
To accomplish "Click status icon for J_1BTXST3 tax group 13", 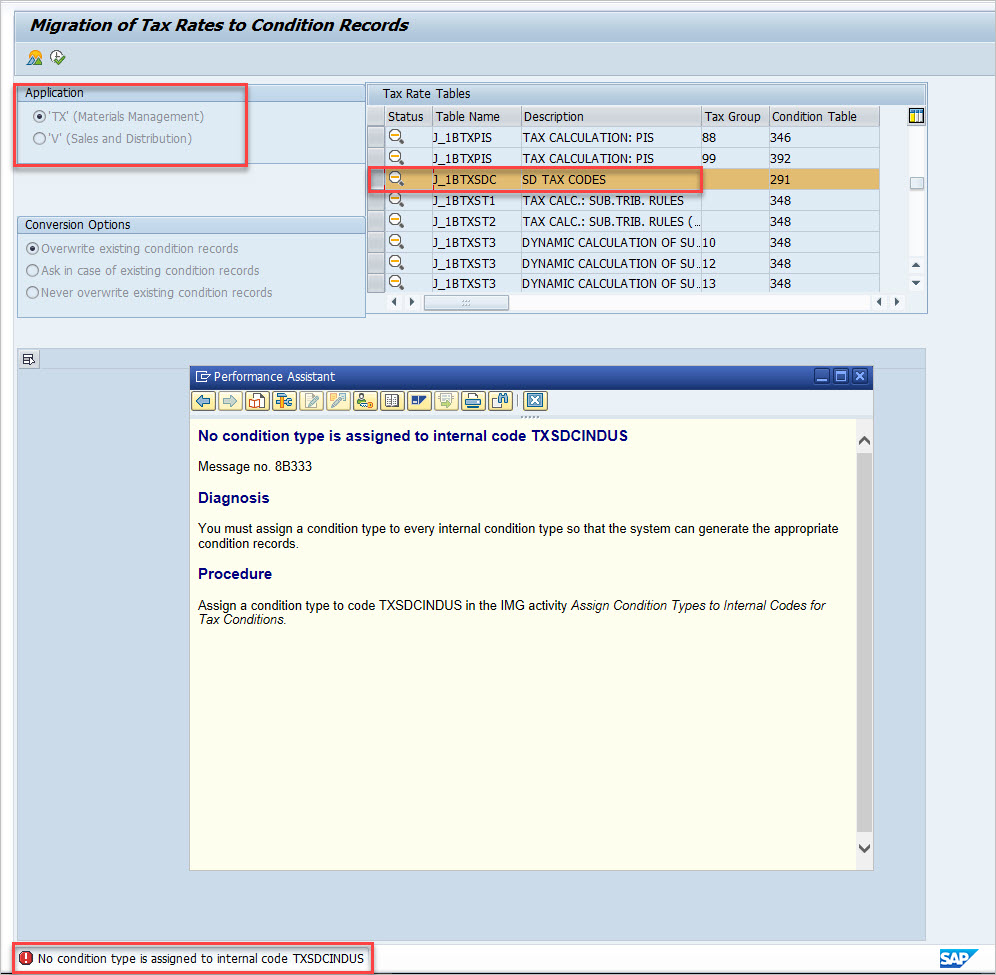I will [396, 283].
